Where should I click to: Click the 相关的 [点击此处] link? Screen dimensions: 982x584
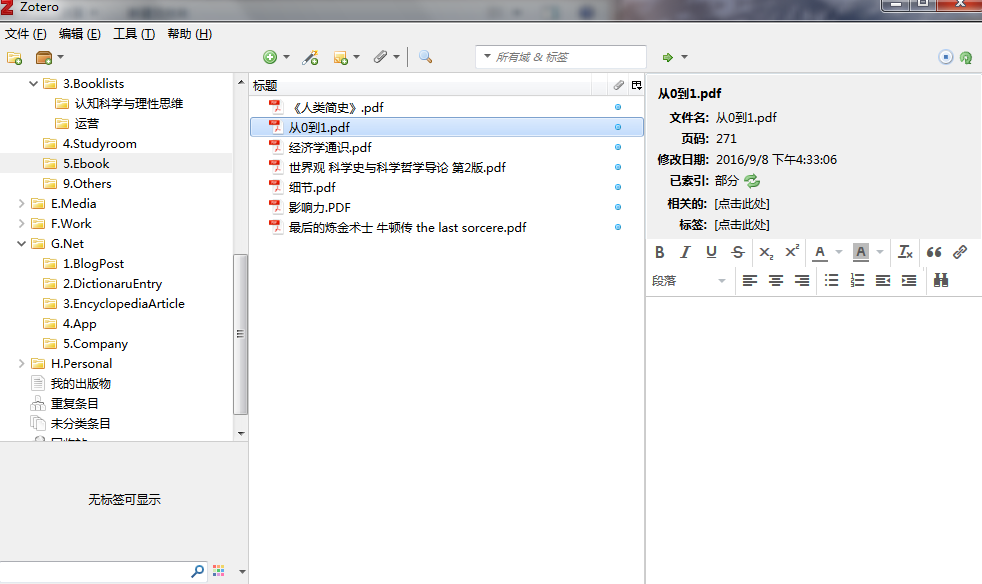[742, 204]
